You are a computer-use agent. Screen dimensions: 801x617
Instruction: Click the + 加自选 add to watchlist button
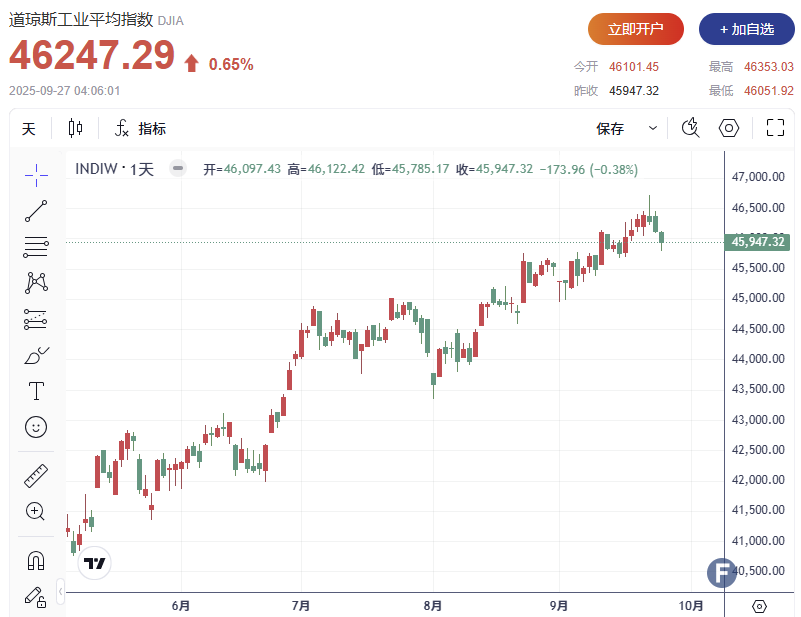(746, 29)
